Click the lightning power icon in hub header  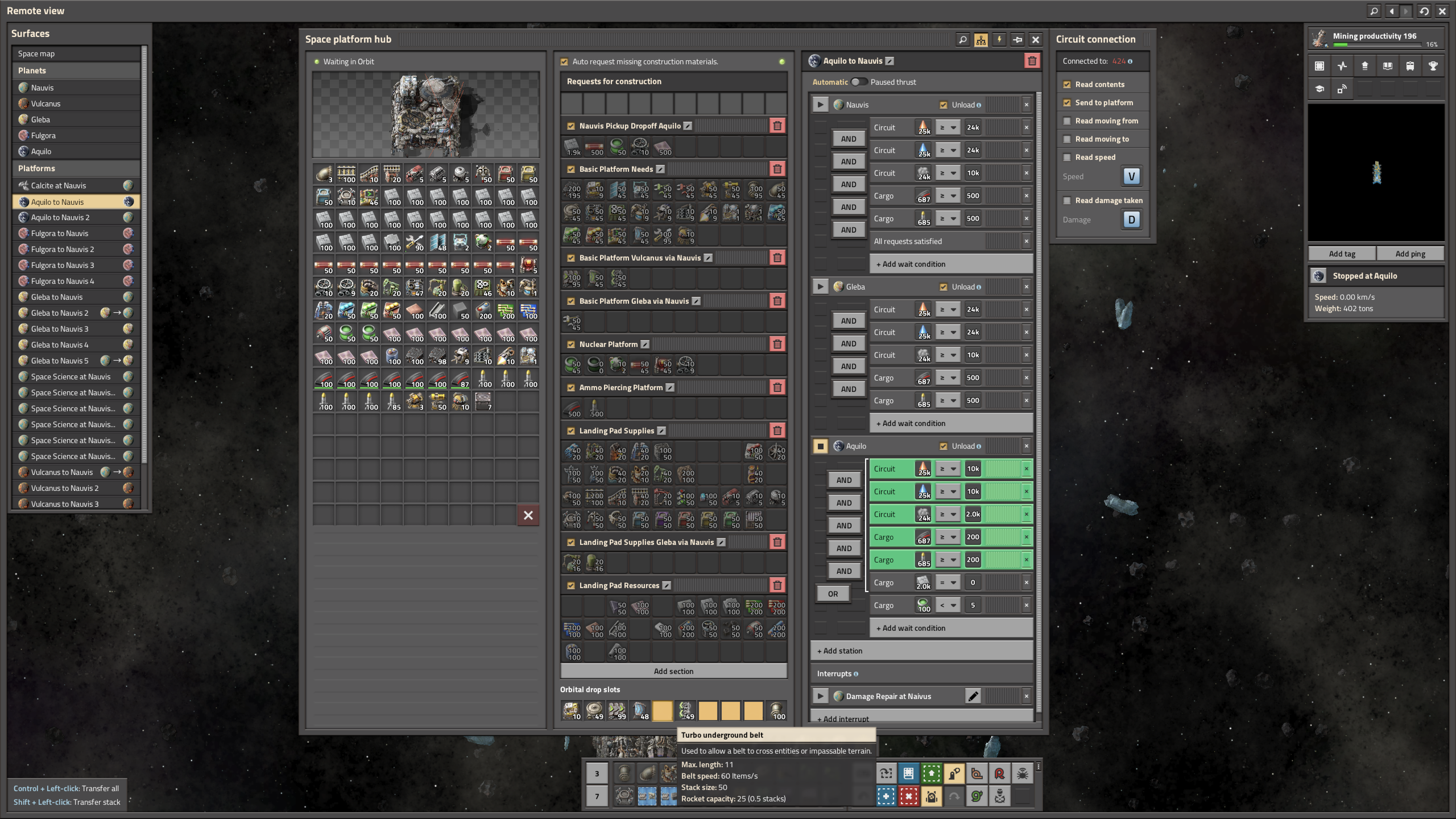999,40
